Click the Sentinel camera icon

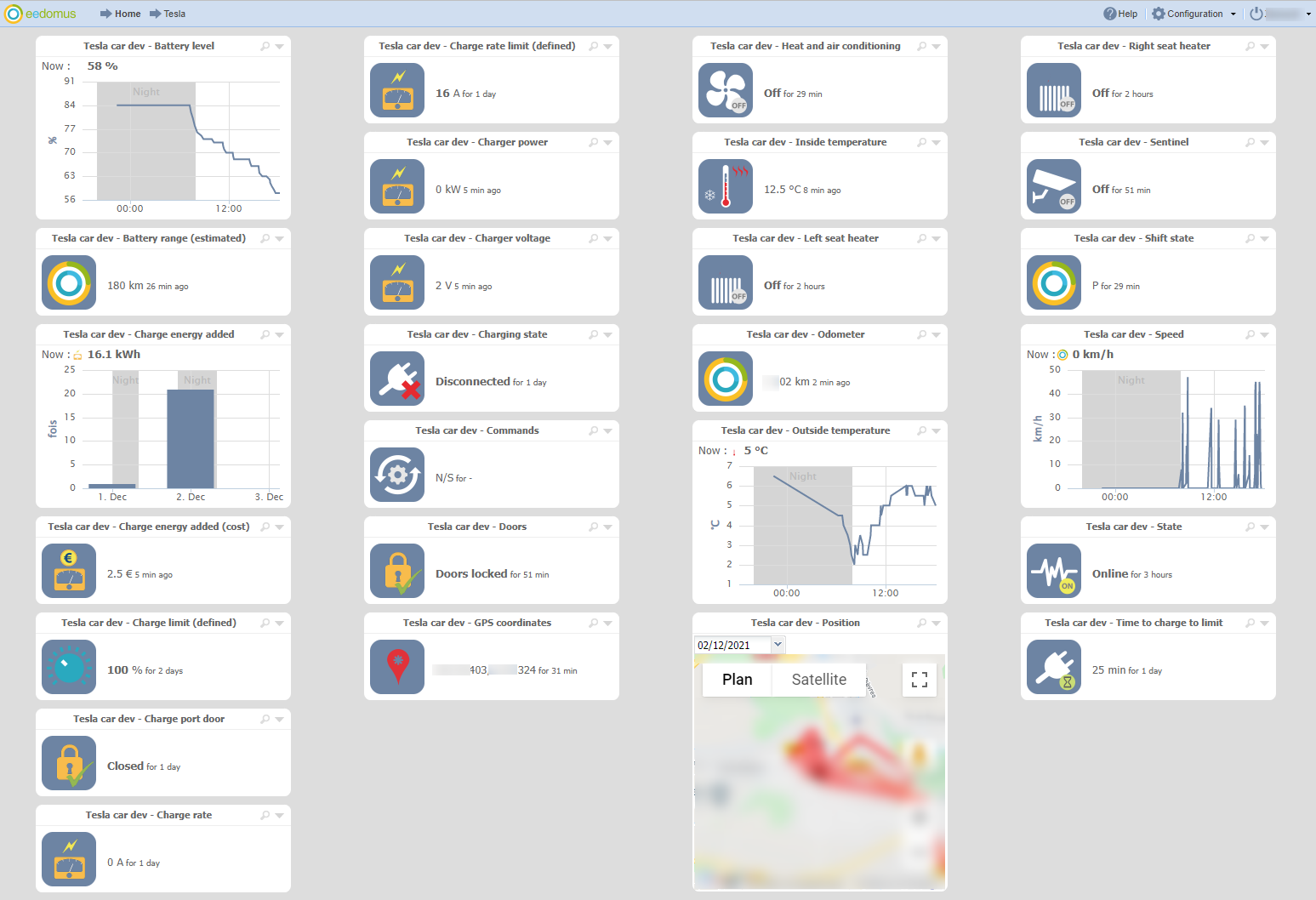coord(1054,186)
